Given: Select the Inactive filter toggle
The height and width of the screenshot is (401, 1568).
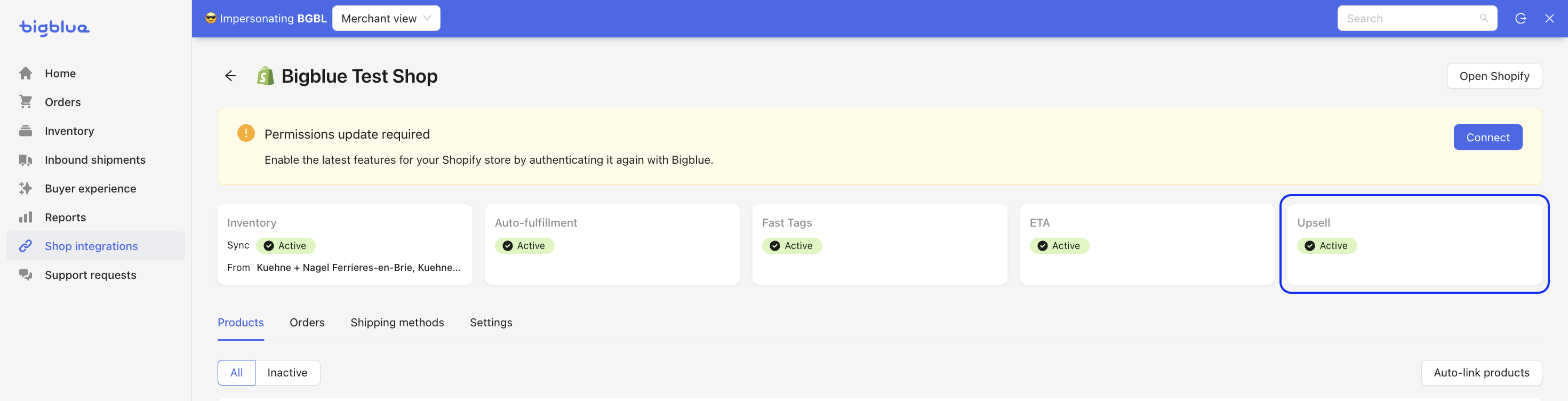Looking at the screenshot, I should [x=287, y=373].
